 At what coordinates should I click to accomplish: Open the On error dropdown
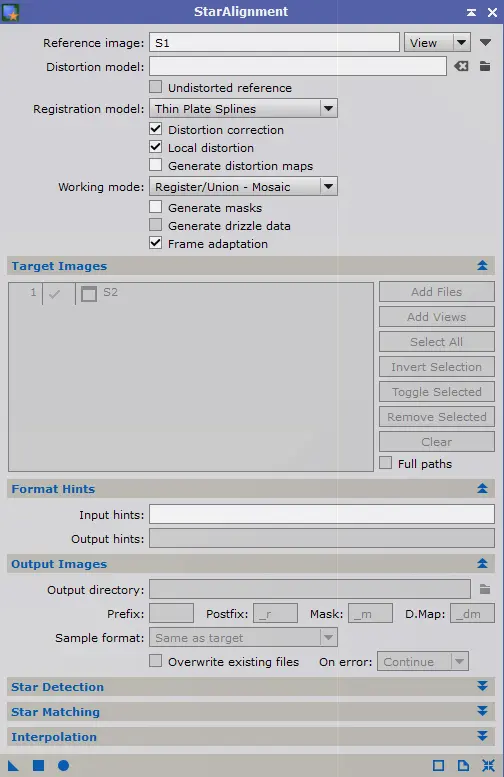click(423, 662)
